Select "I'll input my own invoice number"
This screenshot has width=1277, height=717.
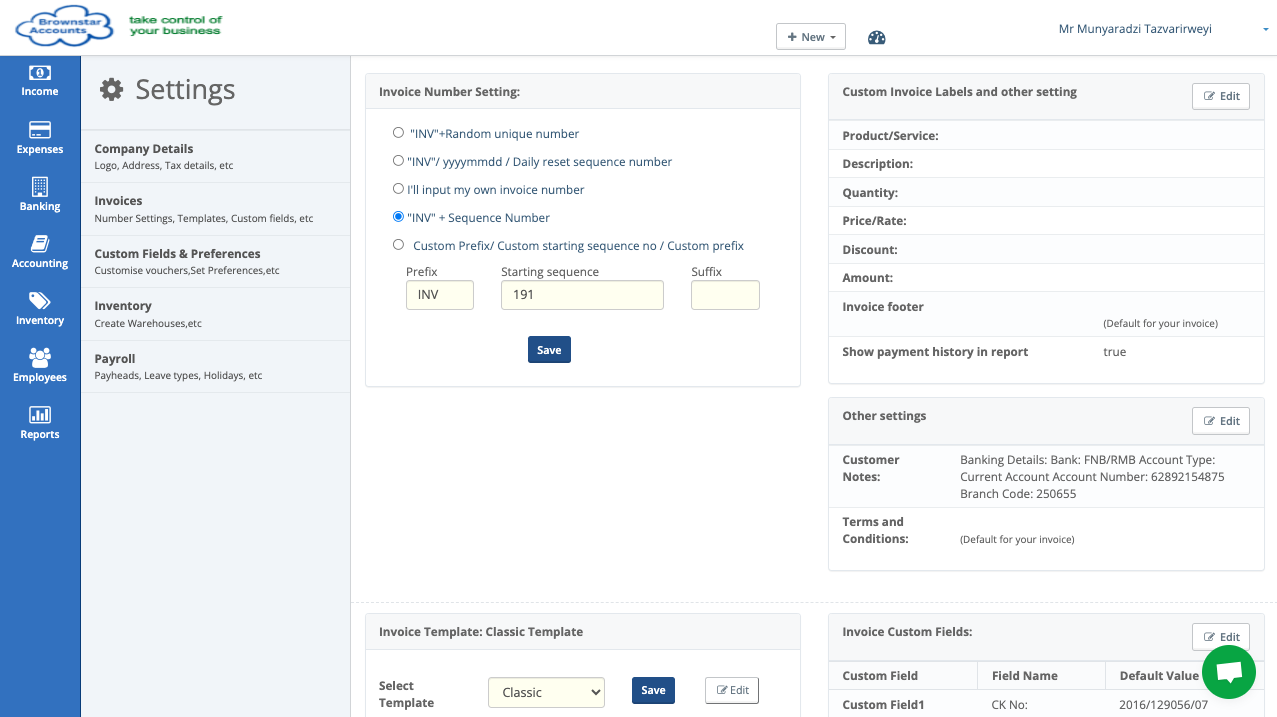pos(399,189)
